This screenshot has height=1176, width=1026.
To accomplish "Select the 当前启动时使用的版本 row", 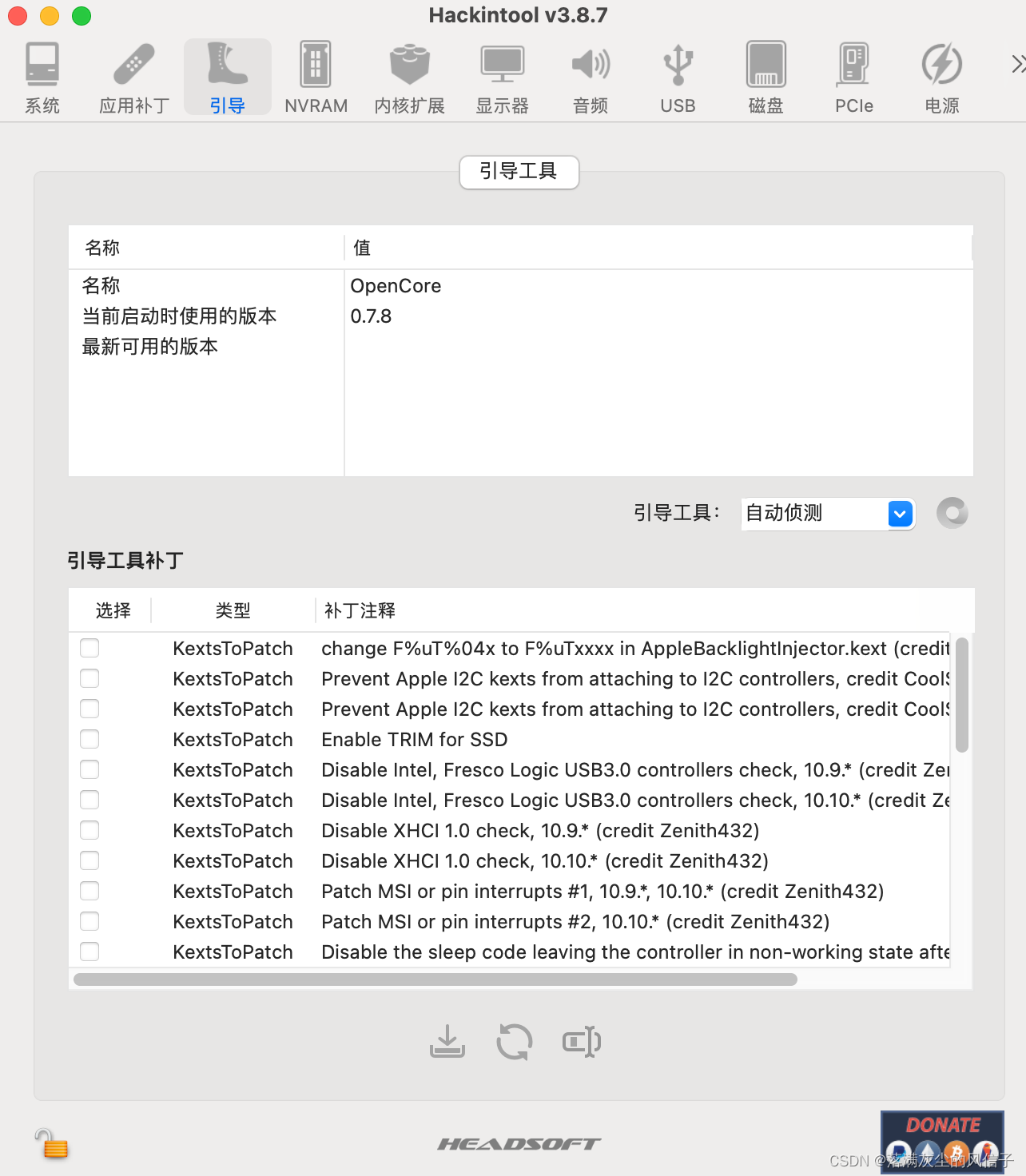I will (x=520, y=316).
